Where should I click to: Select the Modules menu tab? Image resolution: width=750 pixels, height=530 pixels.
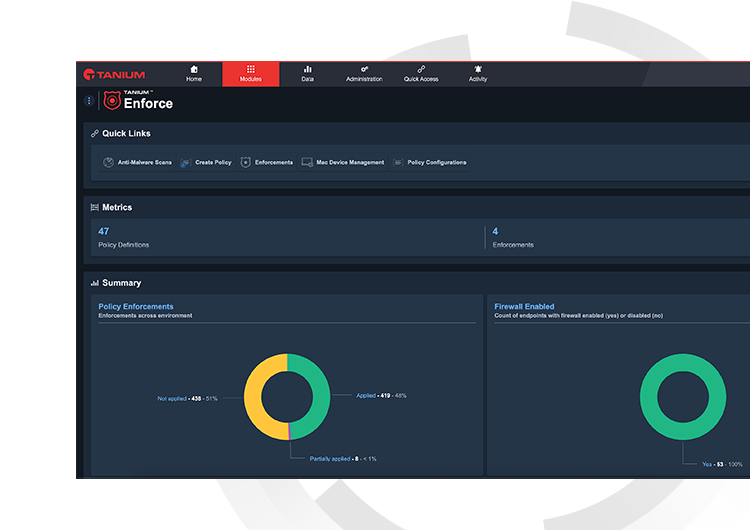[x=251, y=74]
